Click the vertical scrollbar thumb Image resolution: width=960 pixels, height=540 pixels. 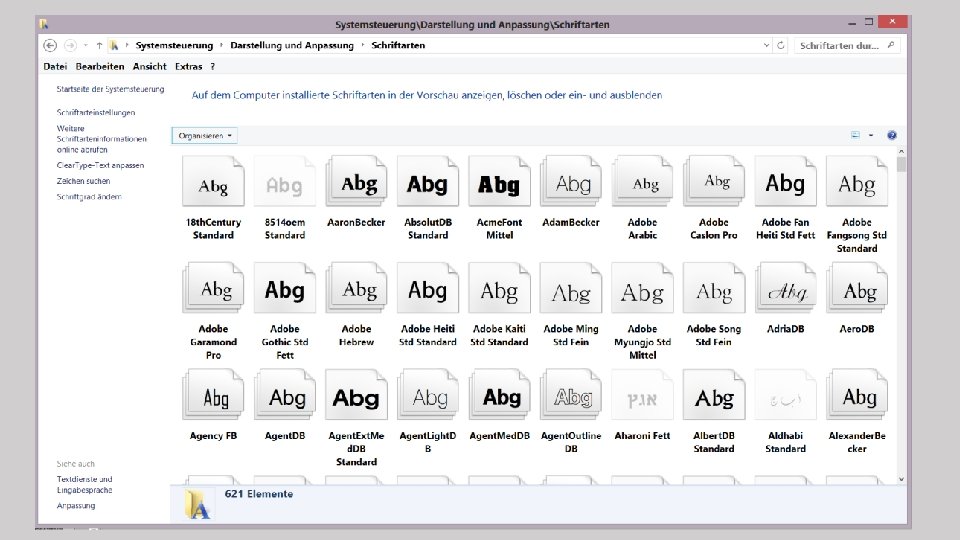pyautogui.click(x=901, y=165)
